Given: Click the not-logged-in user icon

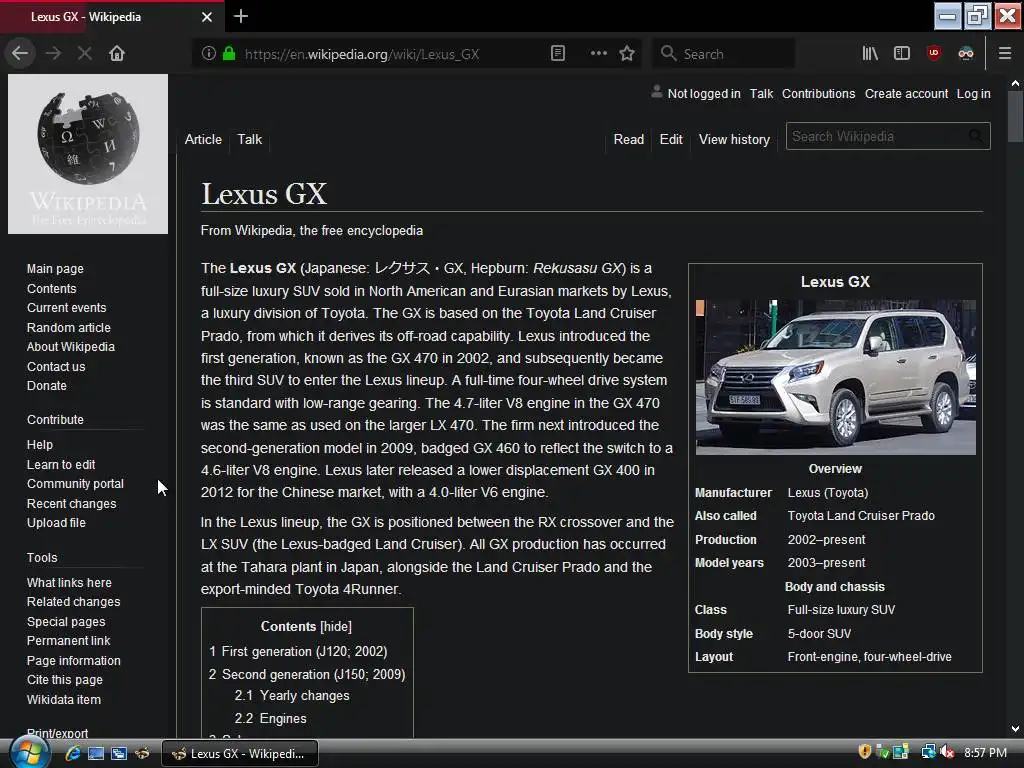Looking at the screenshot, I should point(656,93).
